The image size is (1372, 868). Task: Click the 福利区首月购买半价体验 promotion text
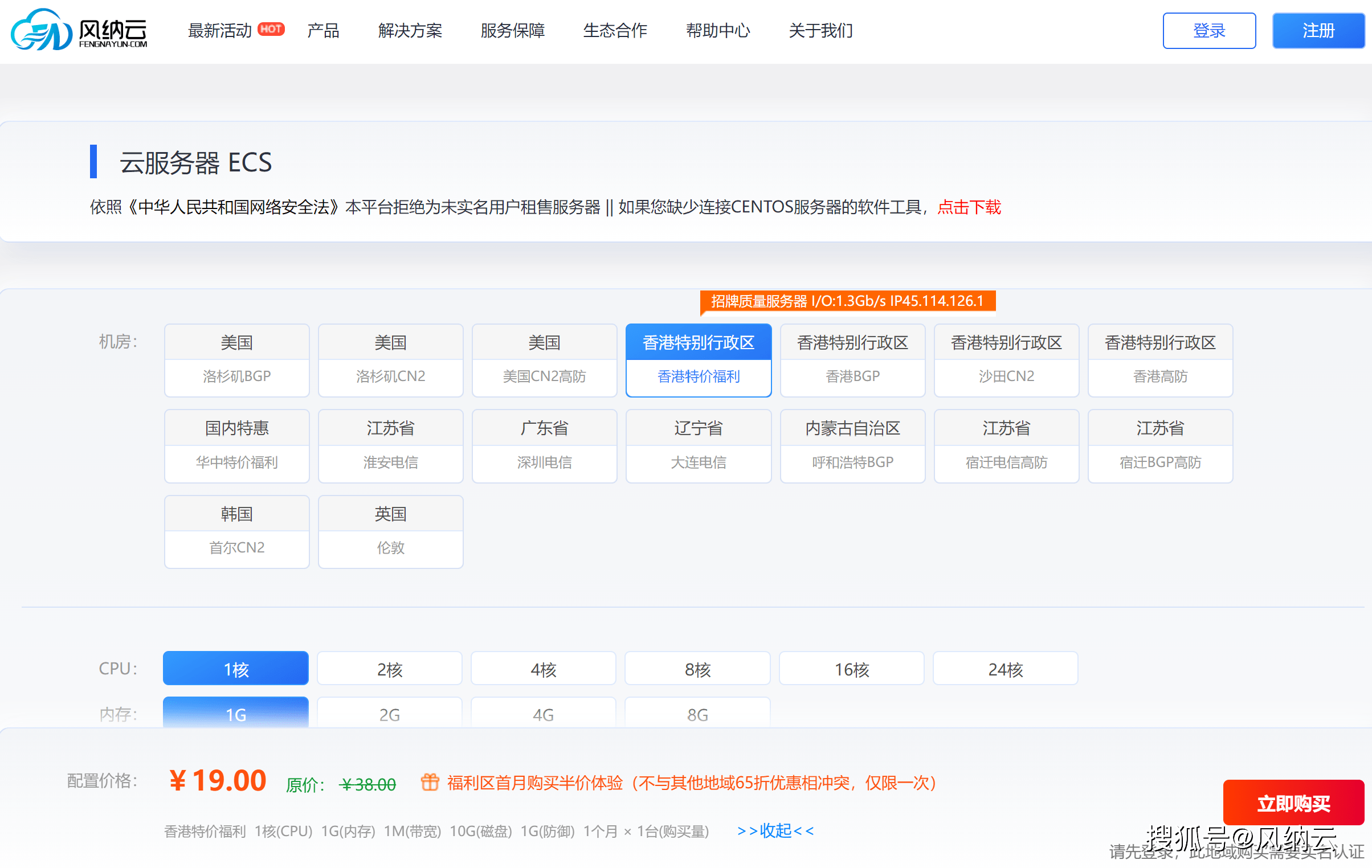pyautogui.click(x=692, y=783)
